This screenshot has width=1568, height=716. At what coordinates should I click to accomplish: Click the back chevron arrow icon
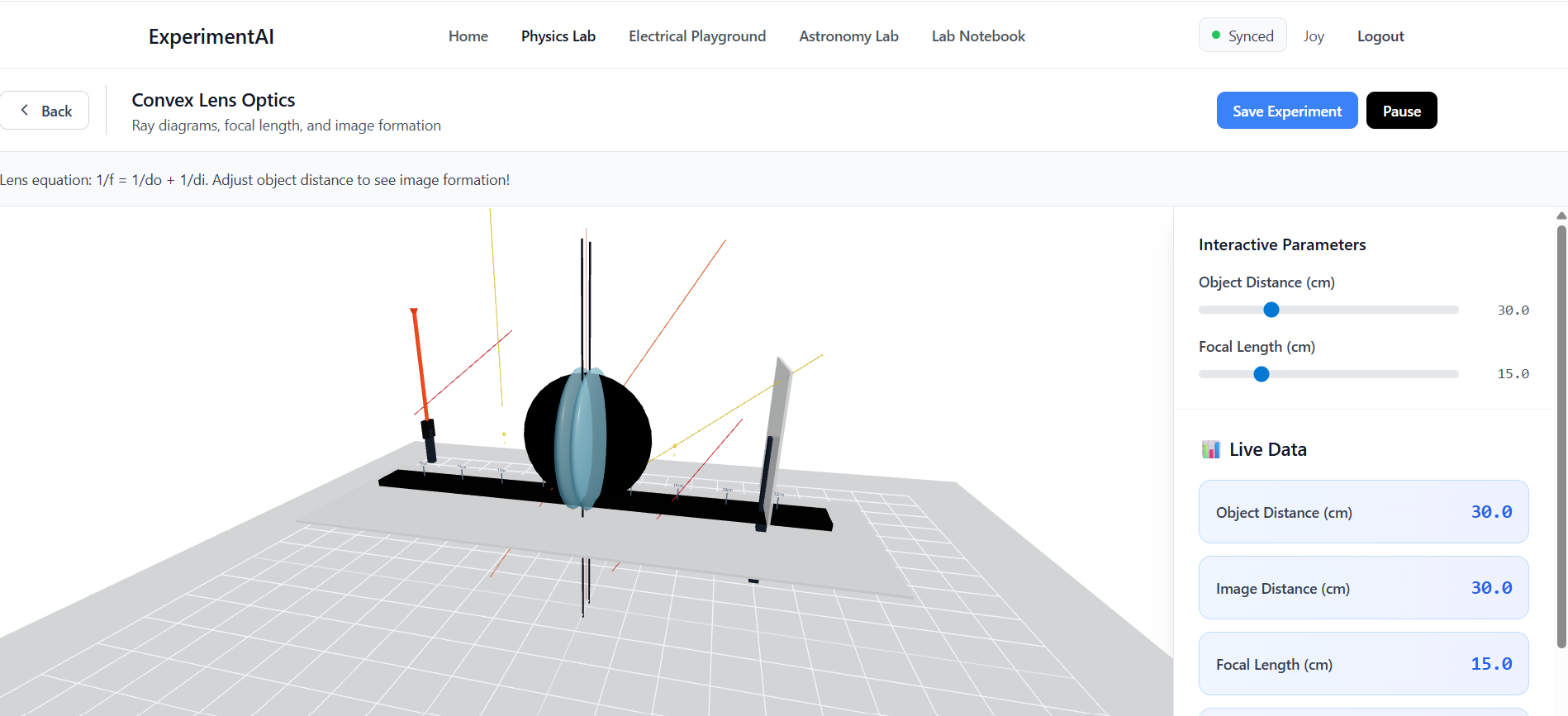(25, 110)
